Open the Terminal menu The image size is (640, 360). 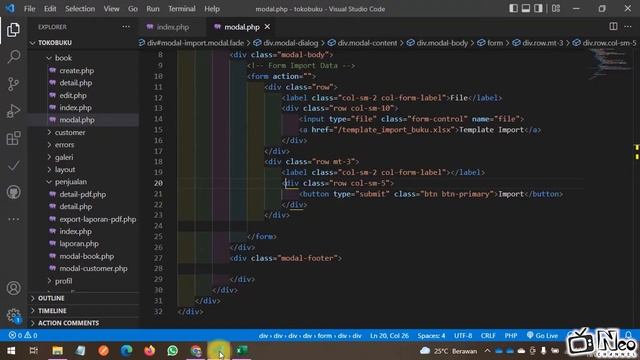click(182, 9)
